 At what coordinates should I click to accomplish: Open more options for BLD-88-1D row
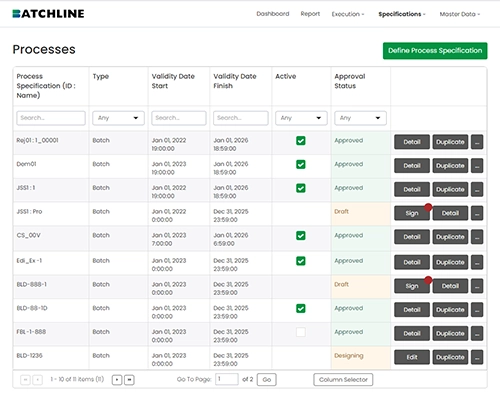477,310
